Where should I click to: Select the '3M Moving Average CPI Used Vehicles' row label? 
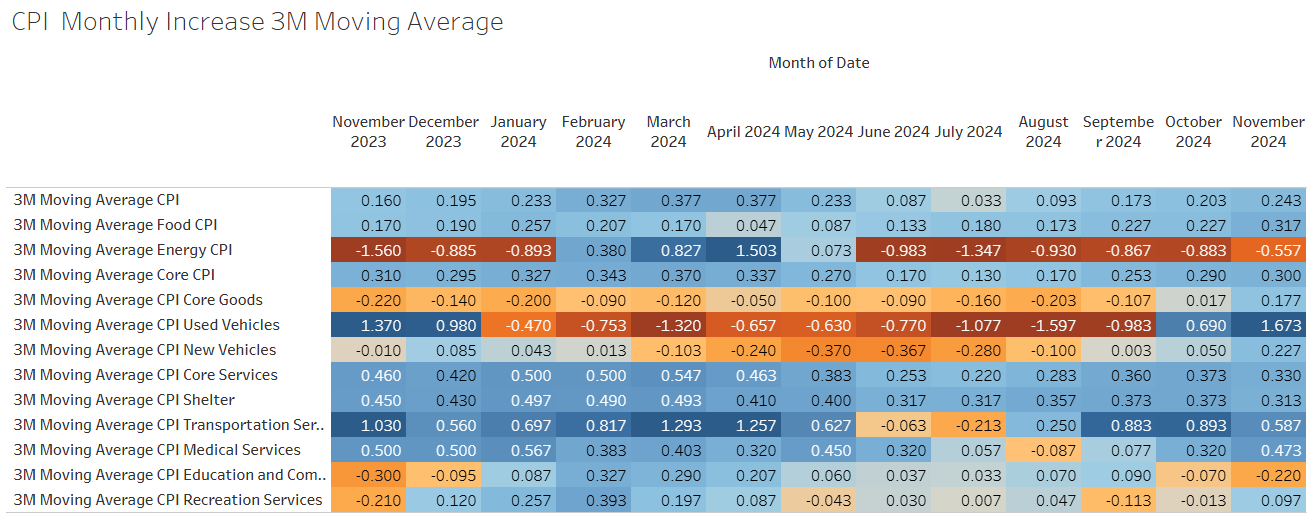[146, 325]
